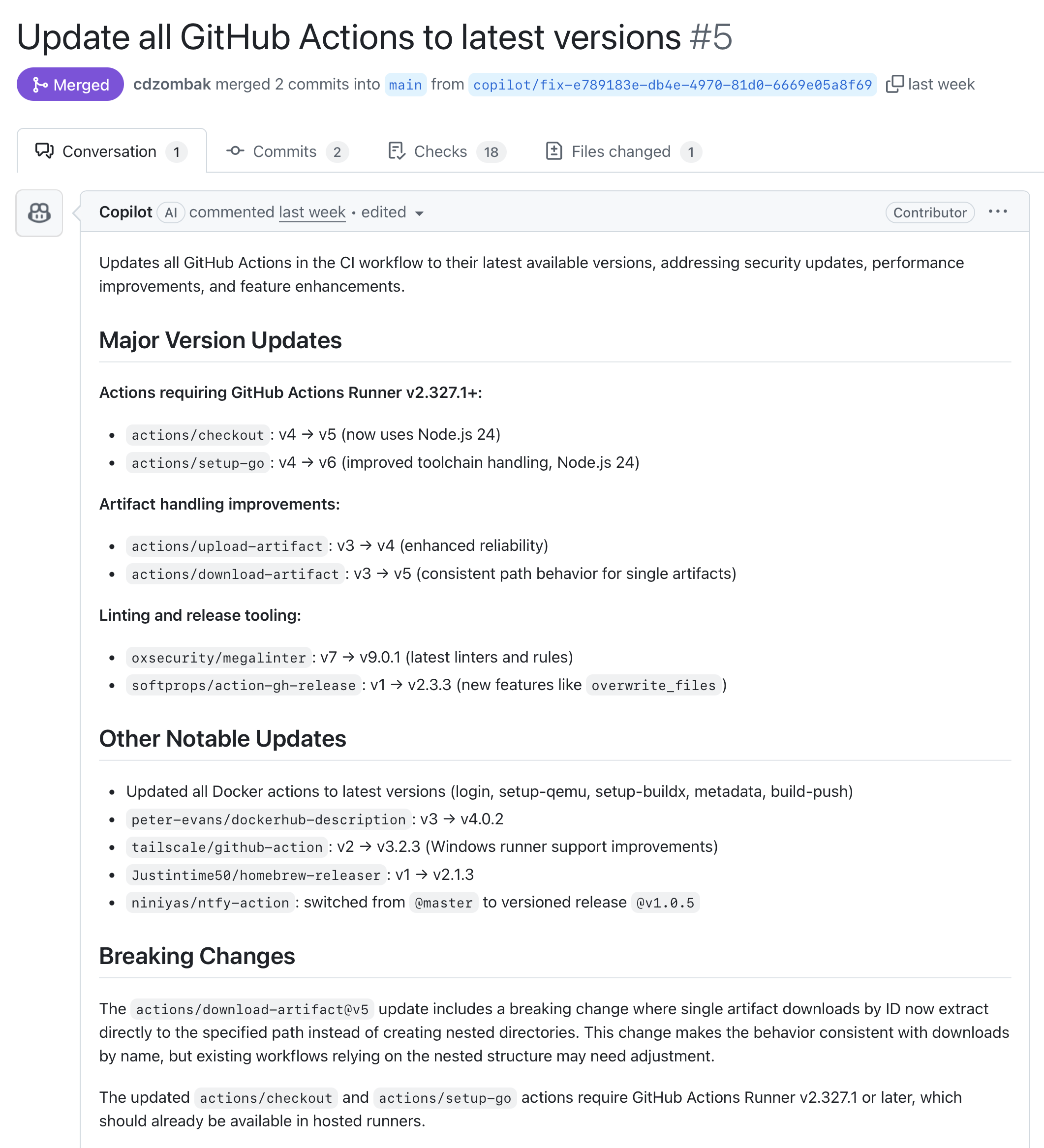
Task: Click the Merged status badge
Action: pyautogui.click(x=70, y=84)
